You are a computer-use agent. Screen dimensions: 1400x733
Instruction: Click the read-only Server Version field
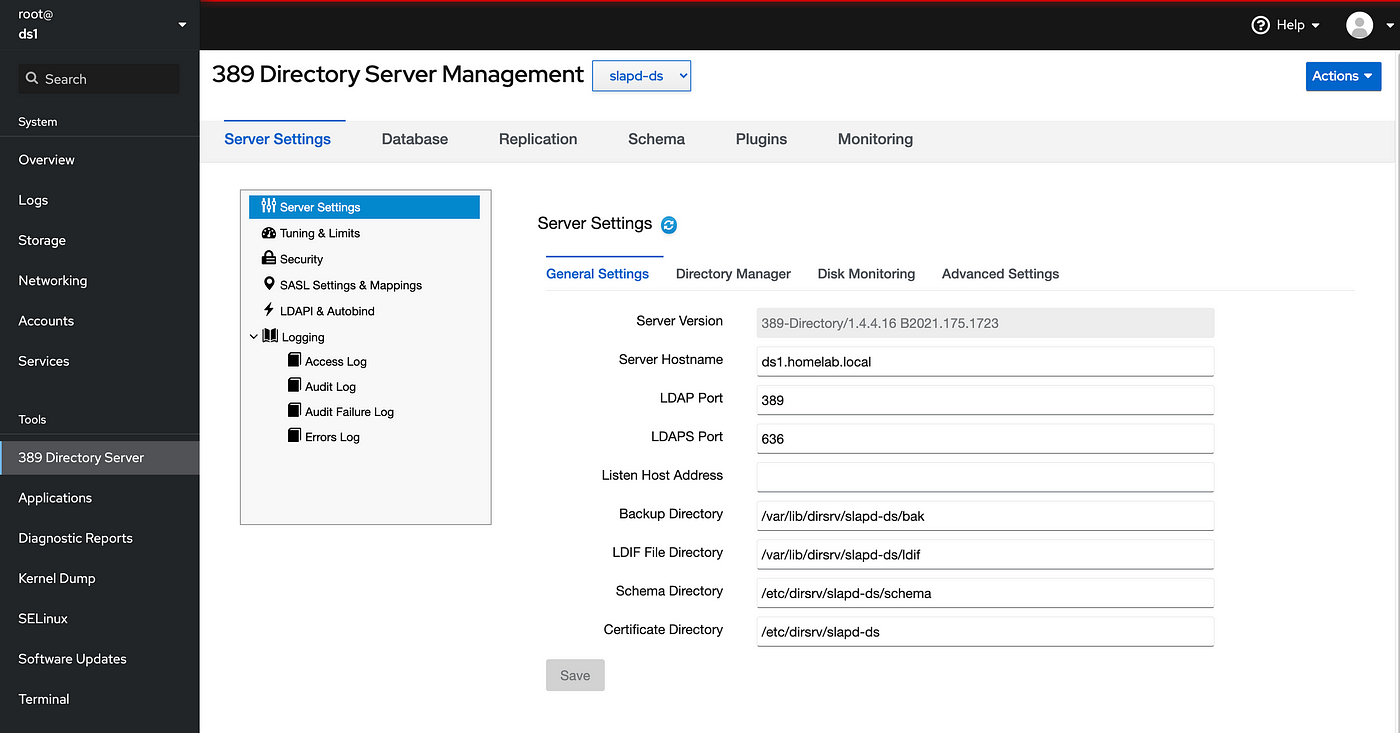click(985, 322)
